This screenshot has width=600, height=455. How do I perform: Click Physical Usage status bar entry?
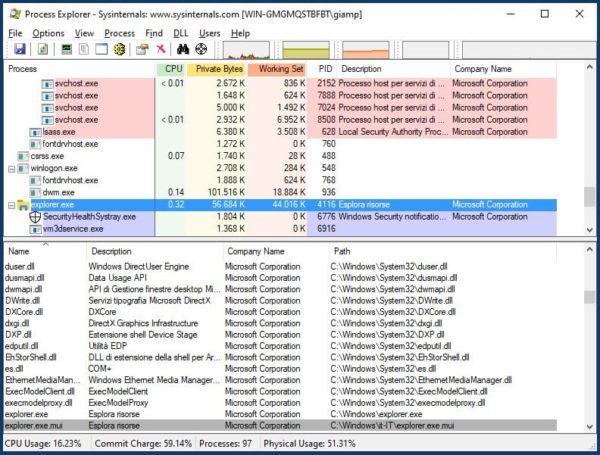309,444
